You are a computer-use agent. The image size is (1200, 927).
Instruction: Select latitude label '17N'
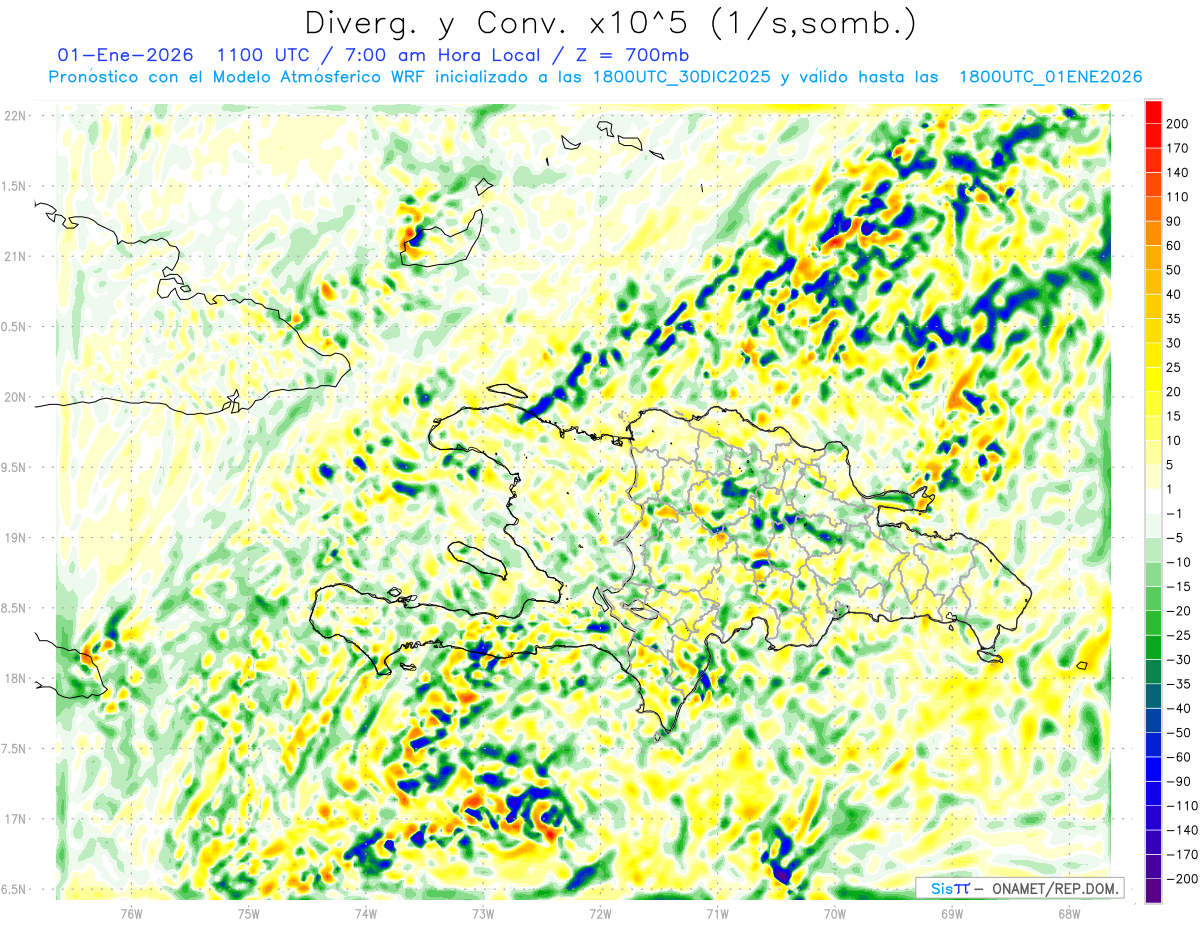click(x=16, y=819)
